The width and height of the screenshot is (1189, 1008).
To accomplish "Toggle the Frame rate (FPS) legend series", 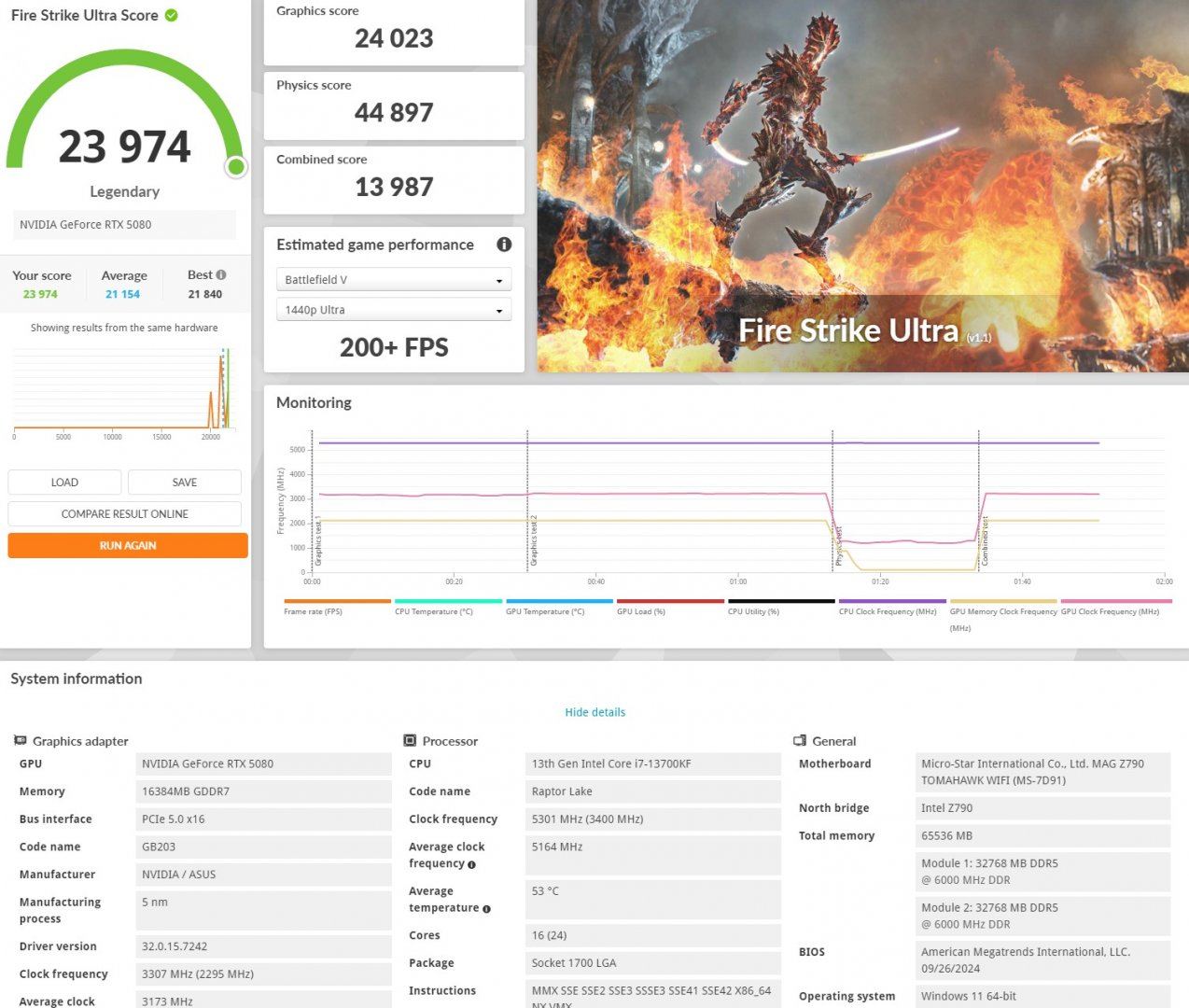I will tap(337, 608).
